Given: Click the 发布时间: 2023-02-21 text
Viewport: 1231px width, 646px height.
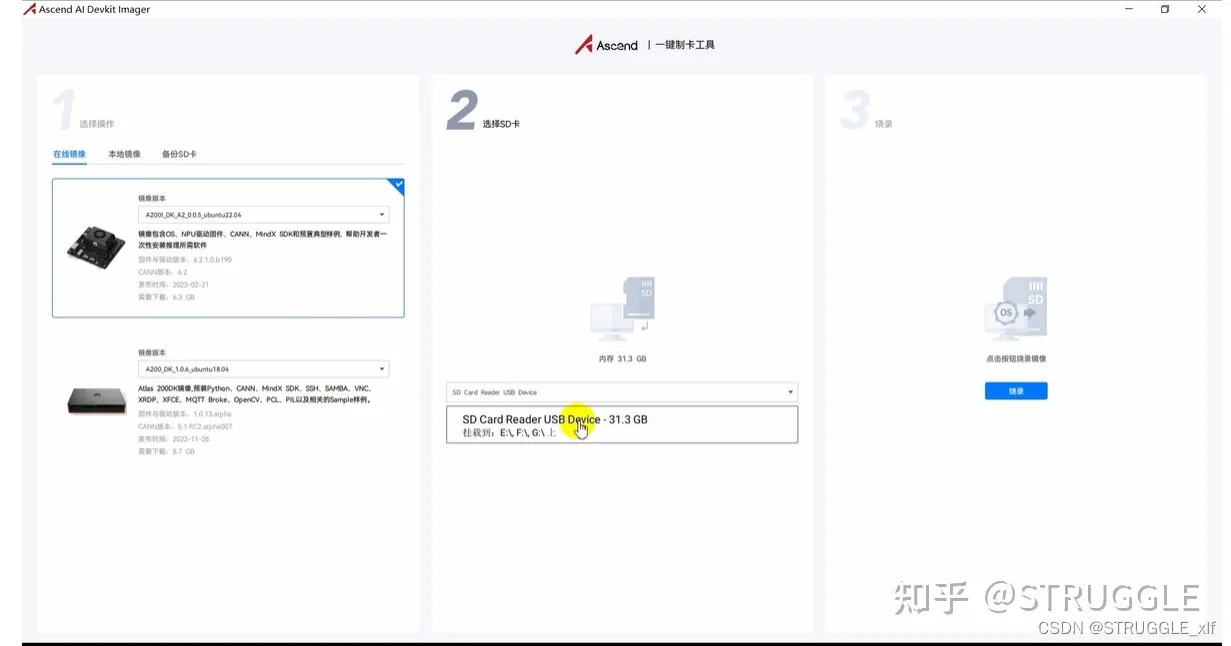Looking at the screenshot, I should click(173, 284).
